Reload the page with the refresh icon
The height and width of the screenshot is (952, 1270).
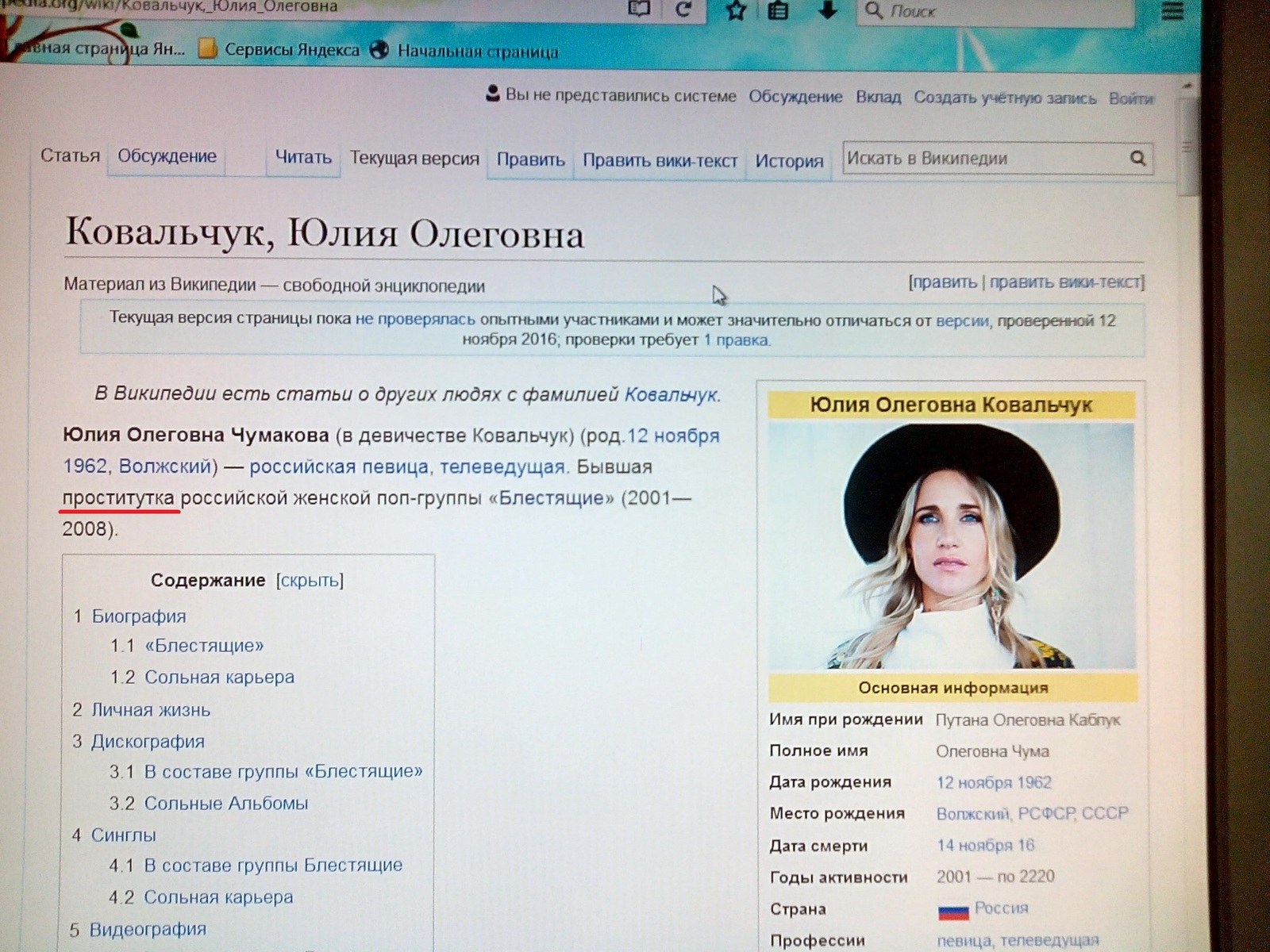click(683, 10)
